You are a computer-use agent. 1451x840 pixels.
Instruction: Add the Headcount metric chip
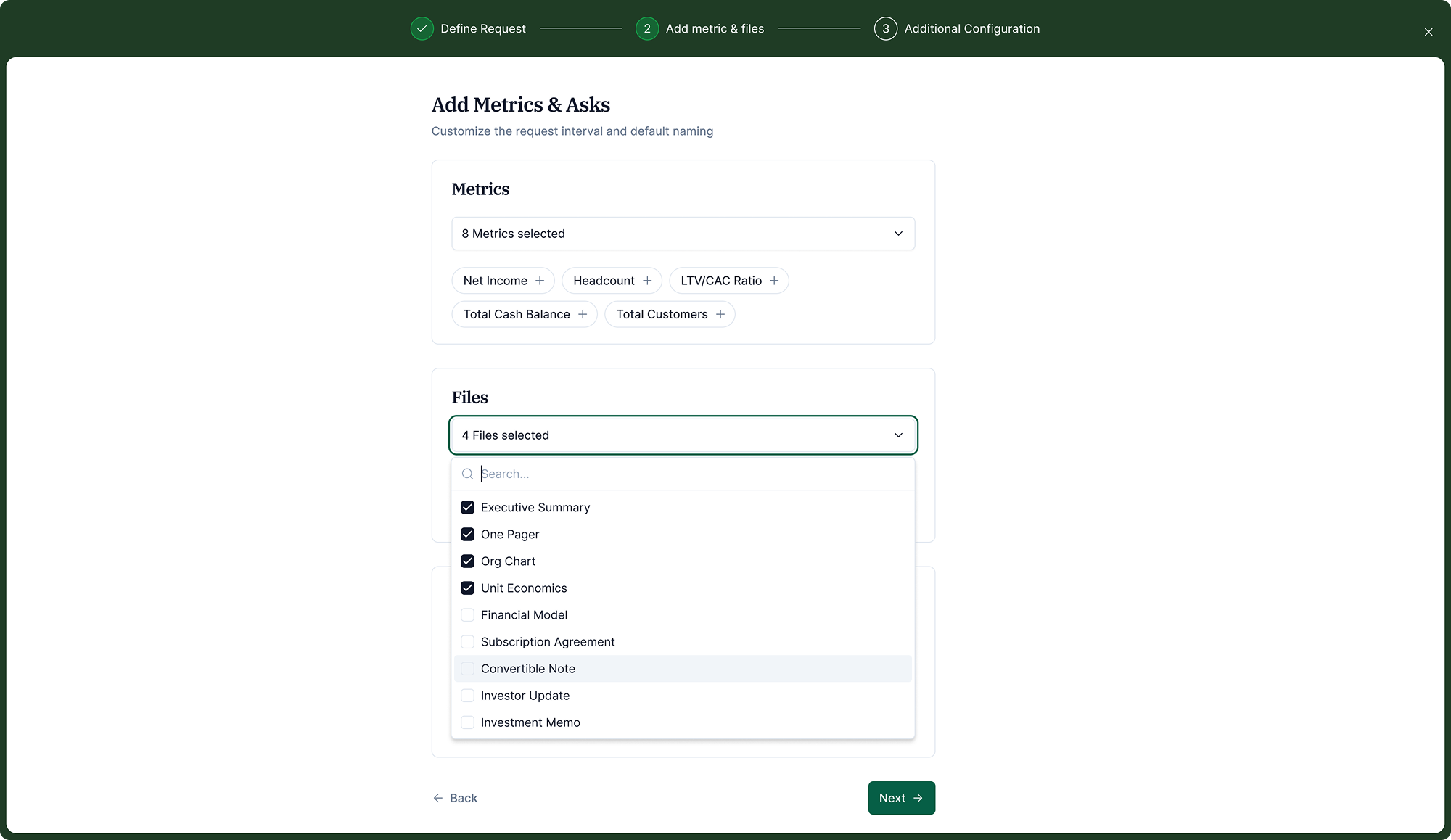click(x=612, y=281)
